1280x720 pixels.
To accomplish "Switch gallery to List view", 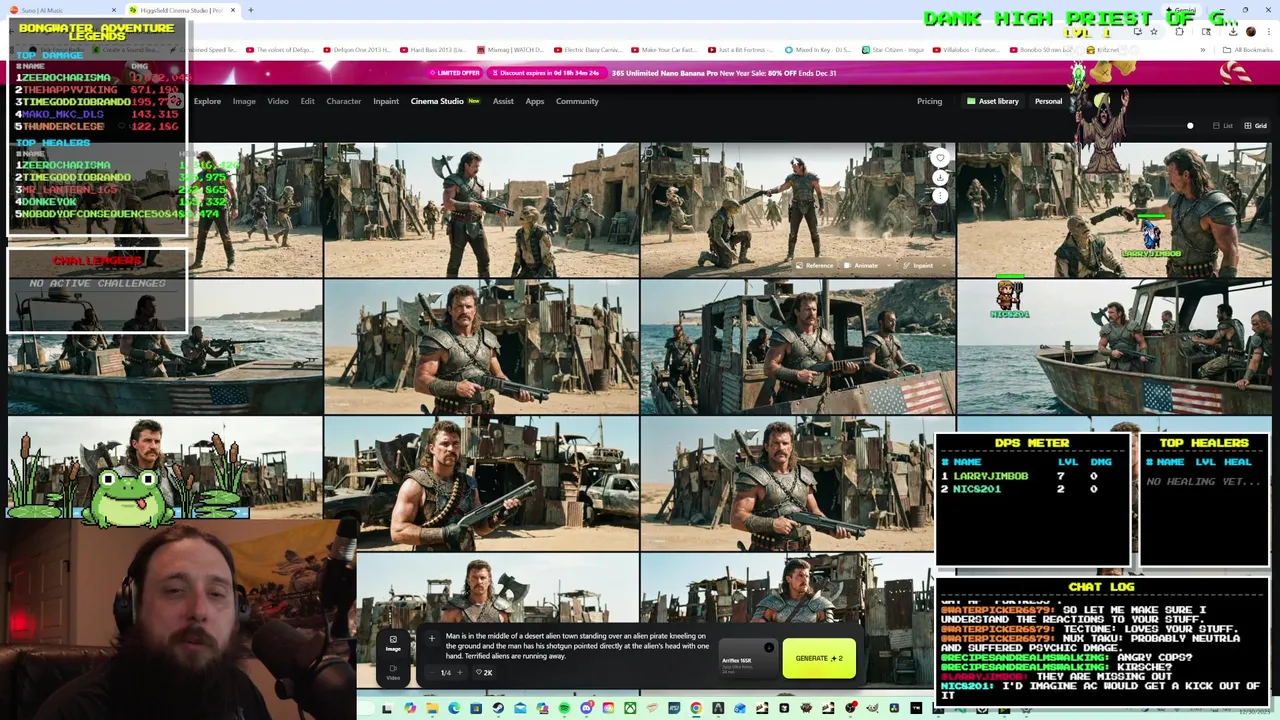I will tap(1222, 126).
